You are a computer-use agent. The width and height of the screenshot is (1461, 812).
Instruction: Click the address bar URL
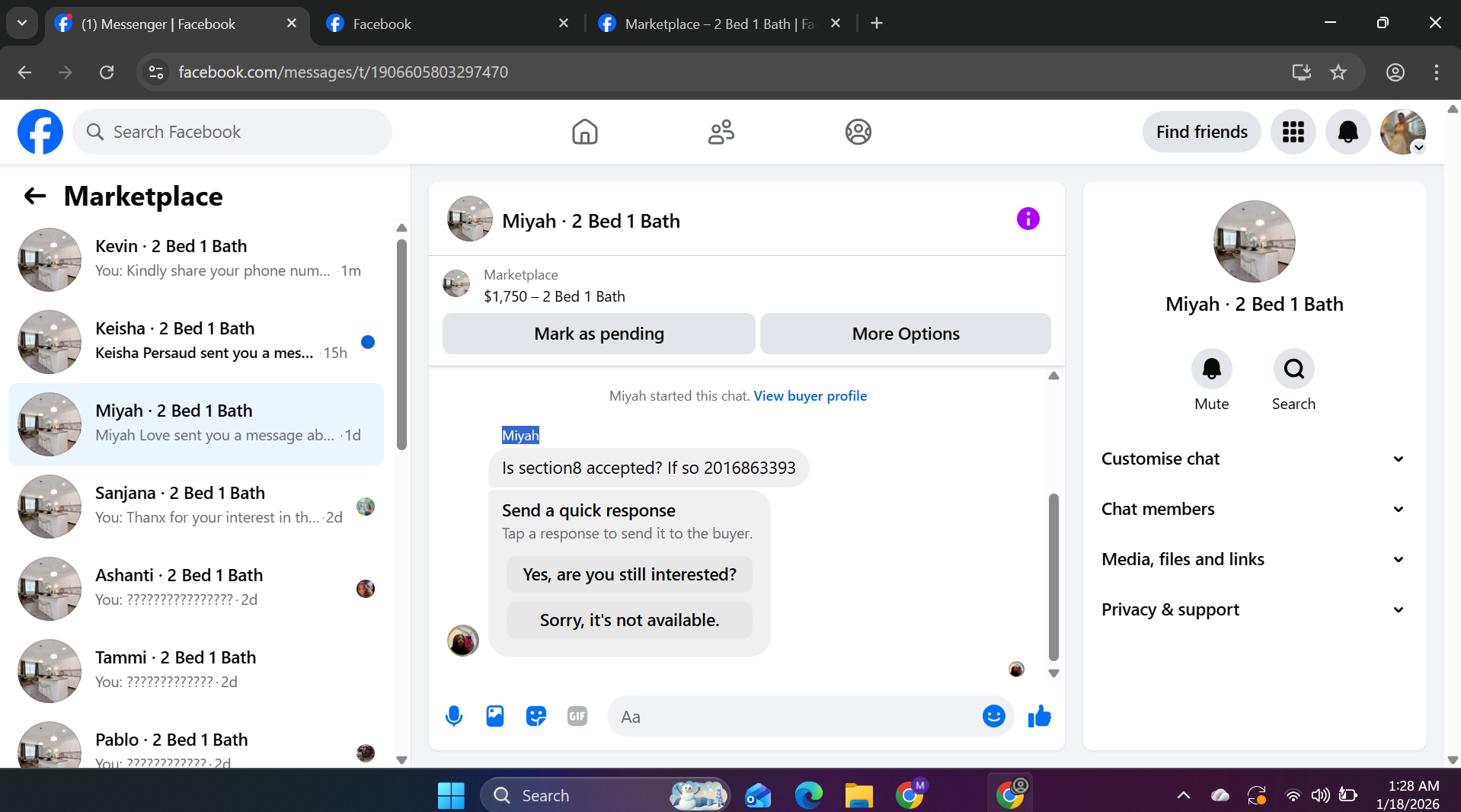click(x=344, y=72)
